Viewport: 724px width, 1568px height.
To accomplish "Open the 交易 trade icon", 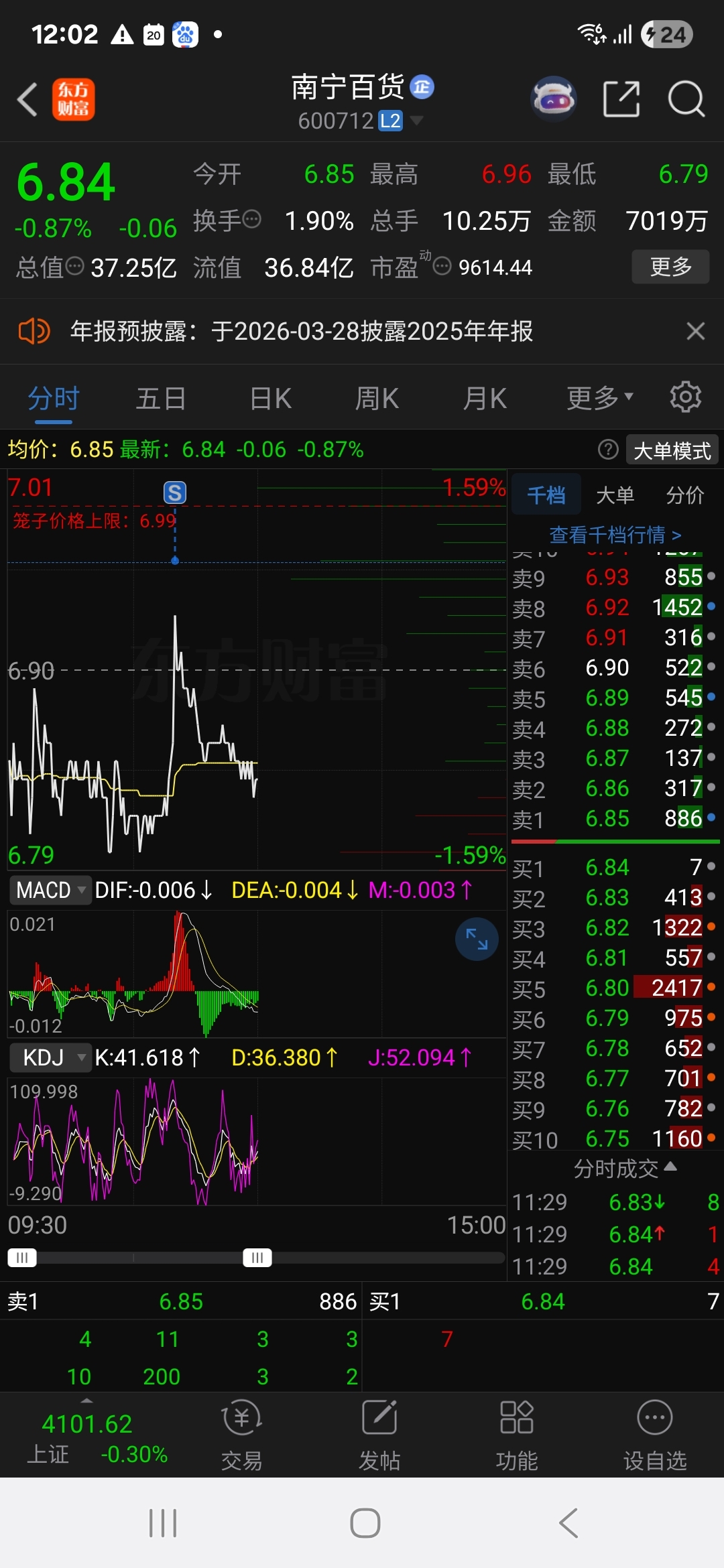I will tap(241, 1435).
